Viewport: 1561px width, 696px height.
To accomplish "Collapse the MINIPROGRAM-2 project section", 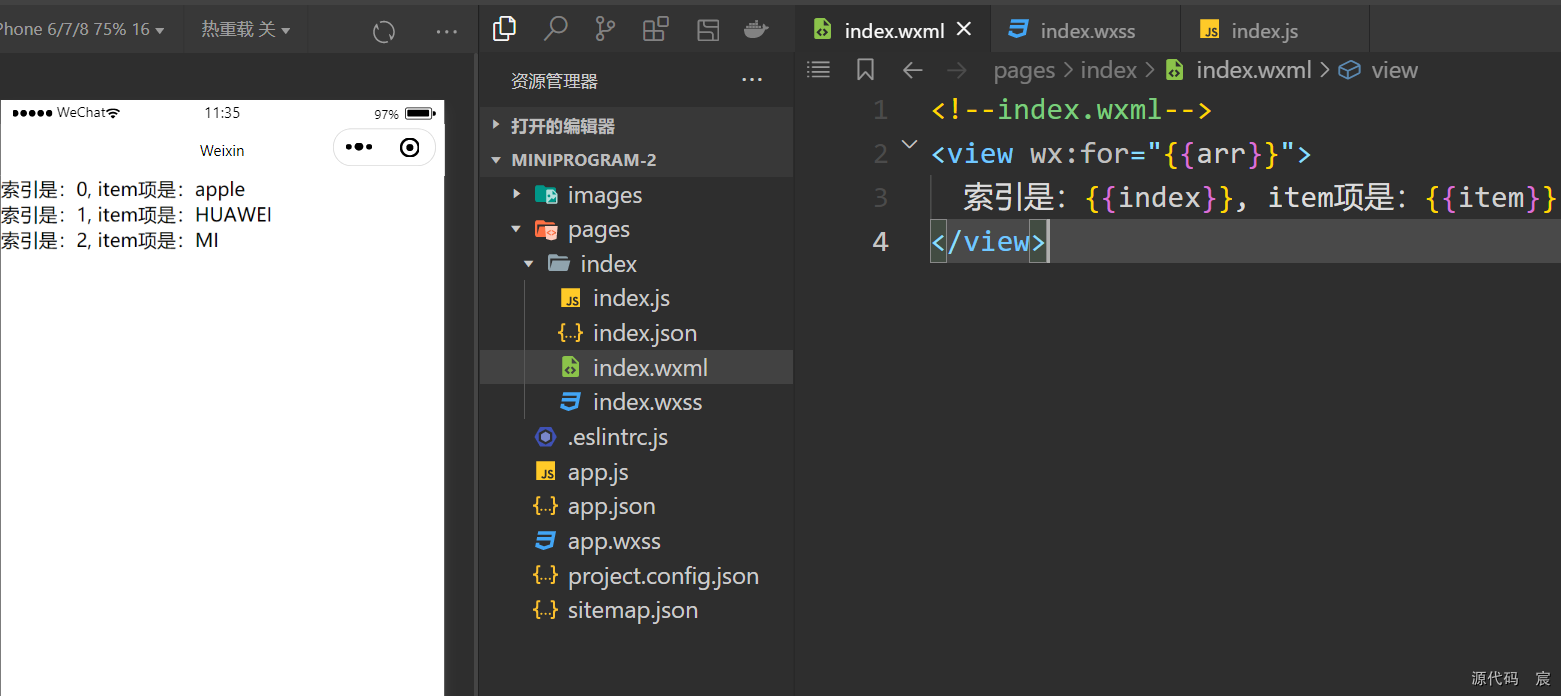I will point(636,160).
